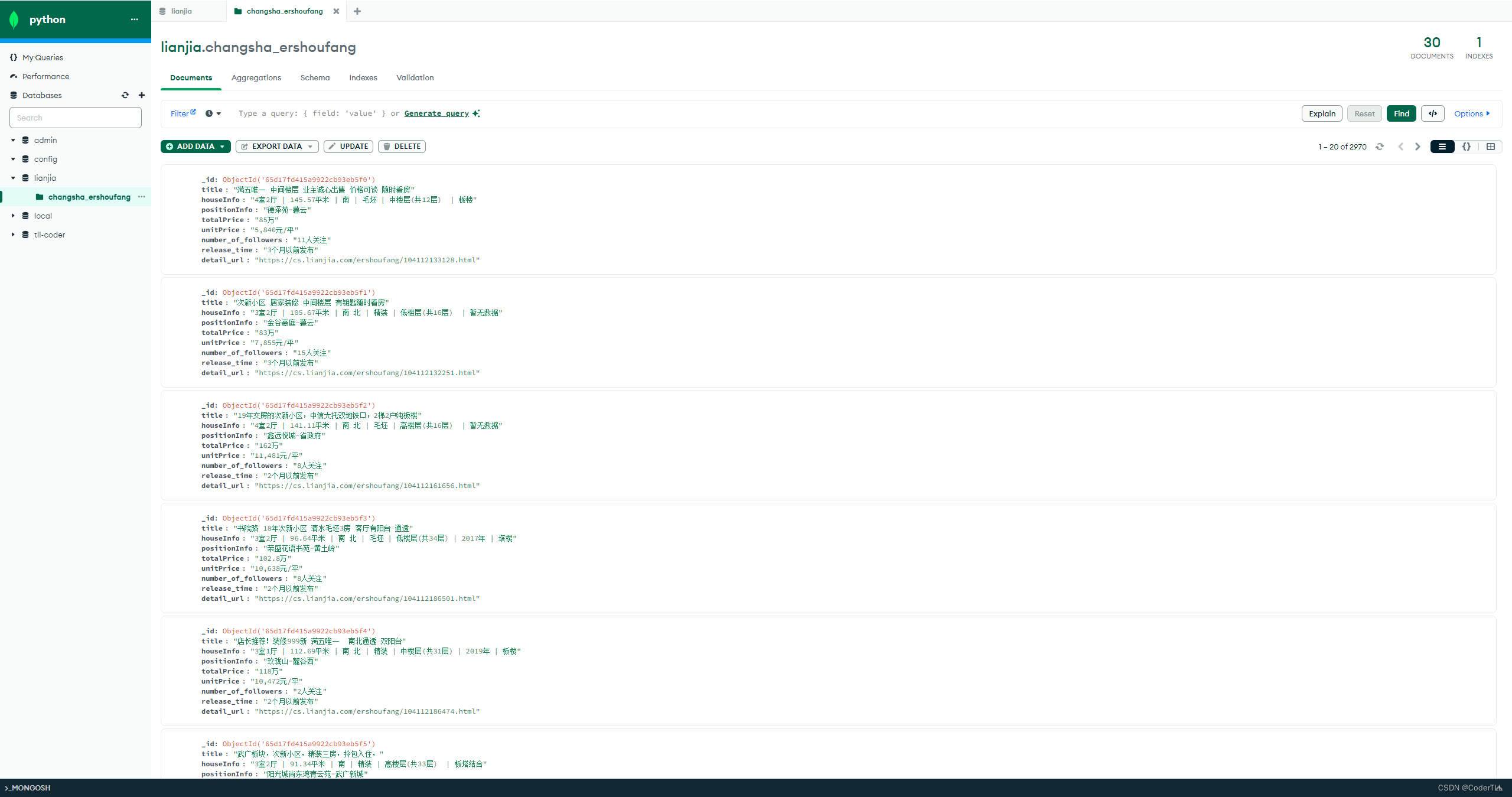Click the Reset button
Viewport: 1512px width, 797px height.
(x=1364, y=113)
